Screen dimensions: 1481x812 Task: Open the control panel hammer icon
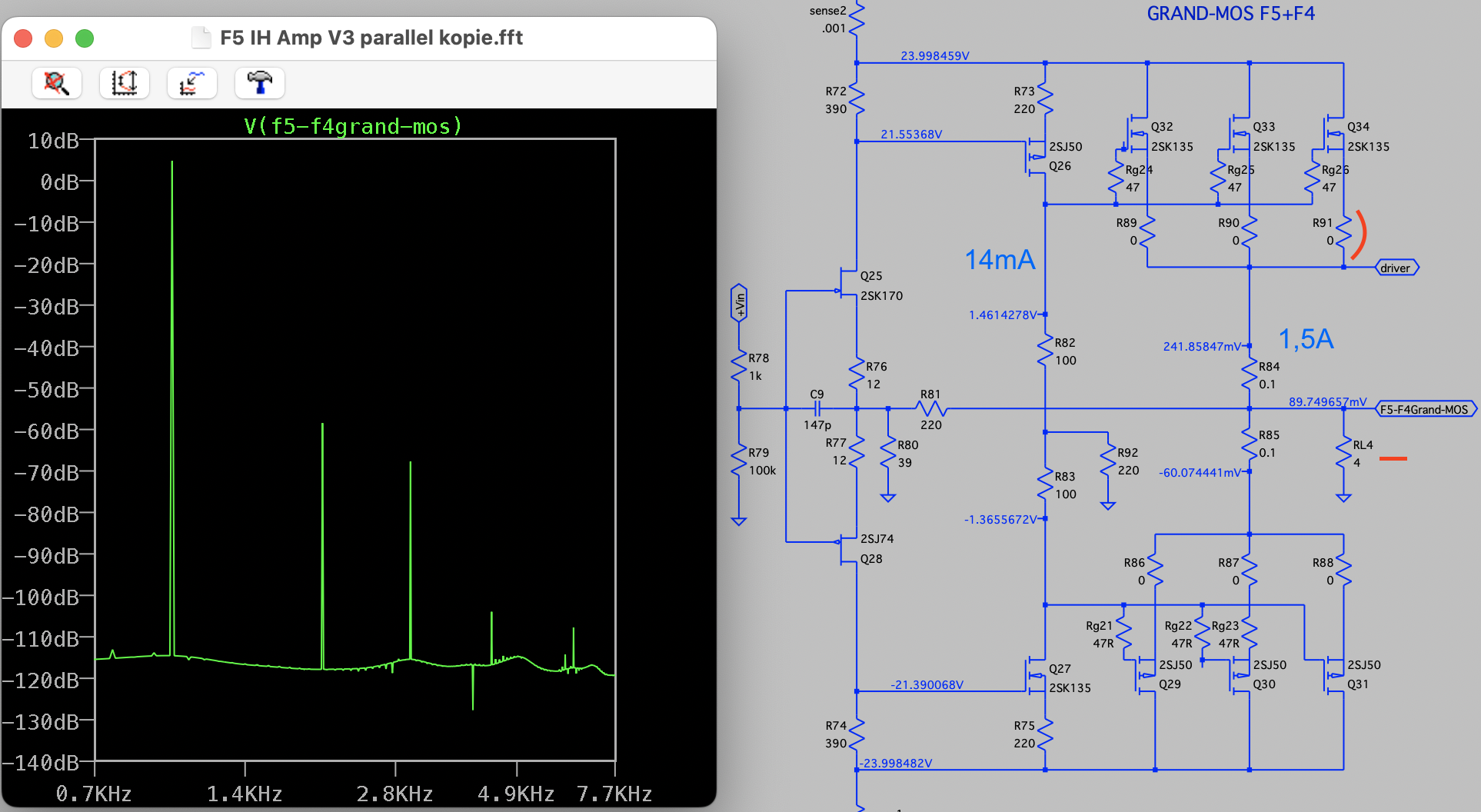pyautogui.click(x=260, y=83)
